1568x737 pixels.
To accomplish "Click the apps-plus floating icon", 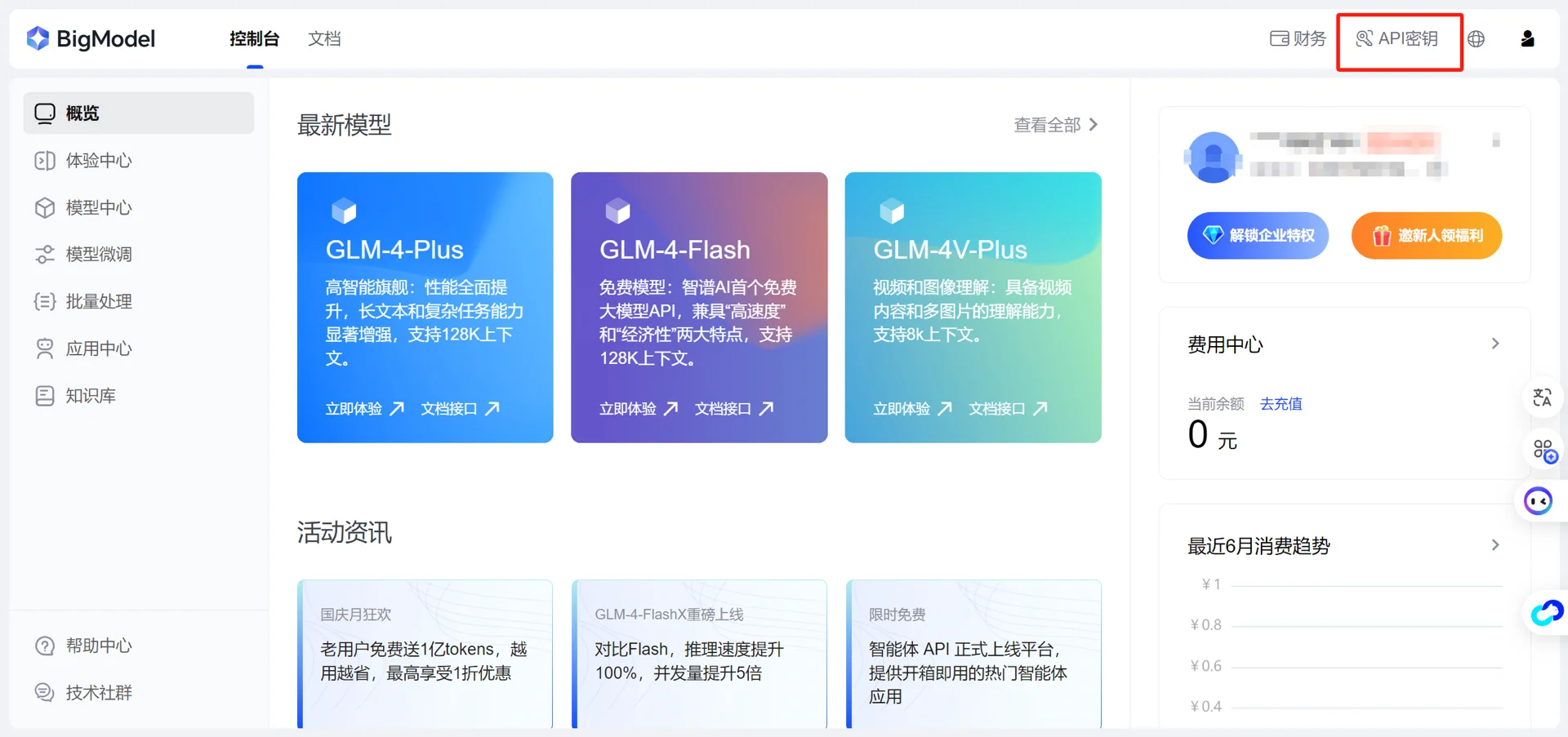I will click(1544, 451).
